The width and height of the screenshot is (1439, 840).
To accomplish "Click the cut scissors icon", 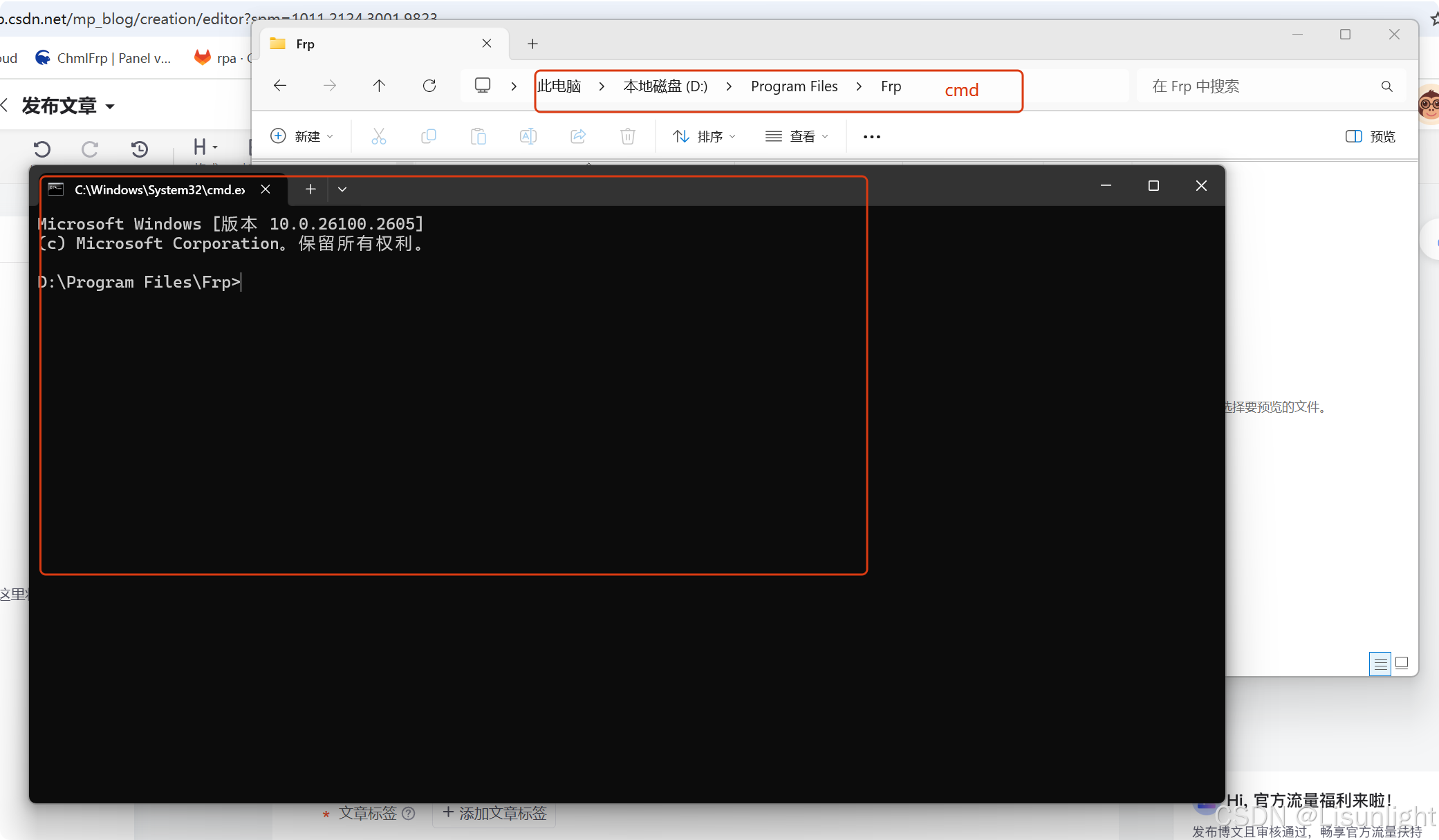I will click(x=378, y=136).
